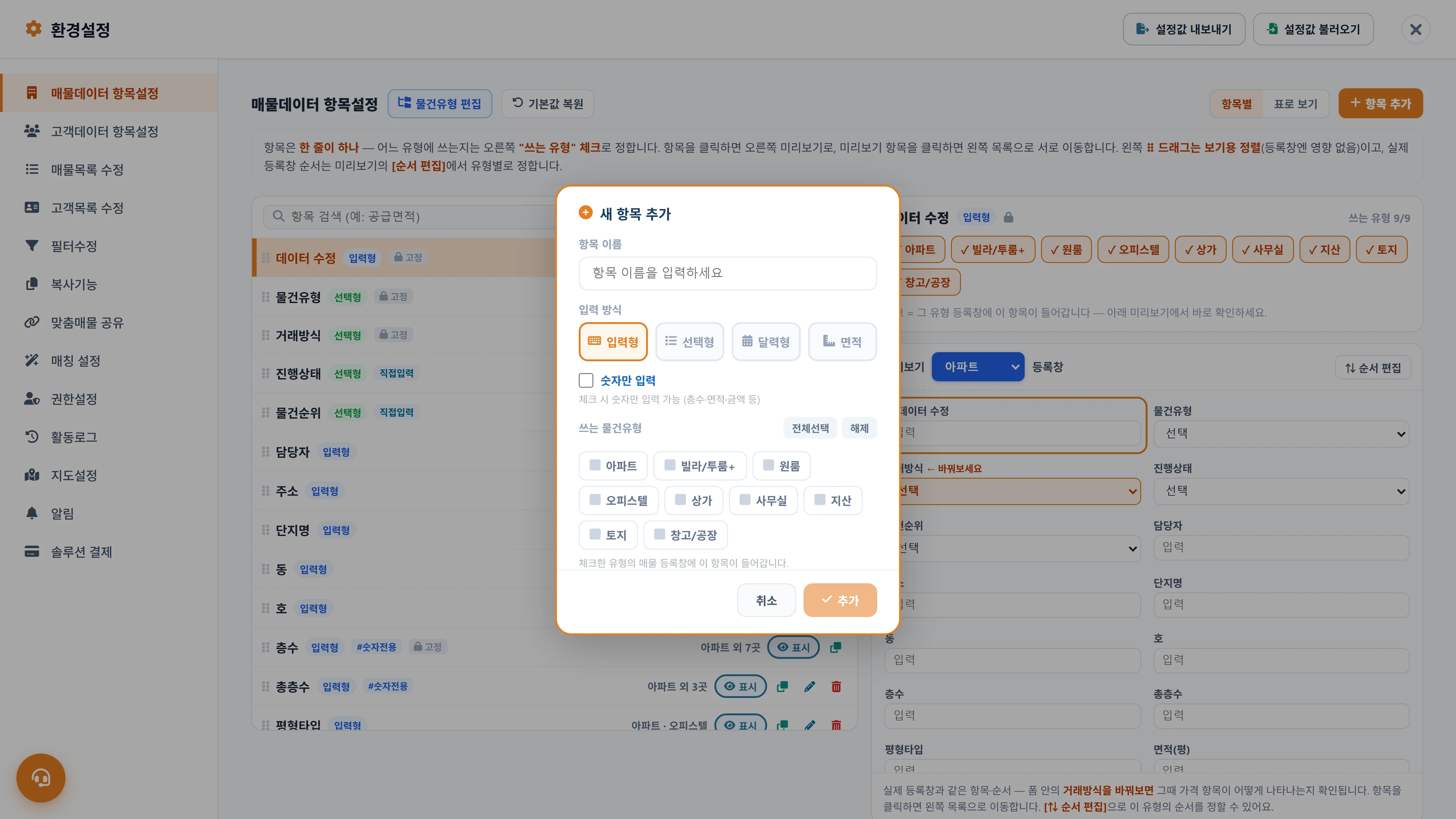Open the 물건유형 선택 dropdown in preview
1456x819 pixels.
[x=1281, y=433]
